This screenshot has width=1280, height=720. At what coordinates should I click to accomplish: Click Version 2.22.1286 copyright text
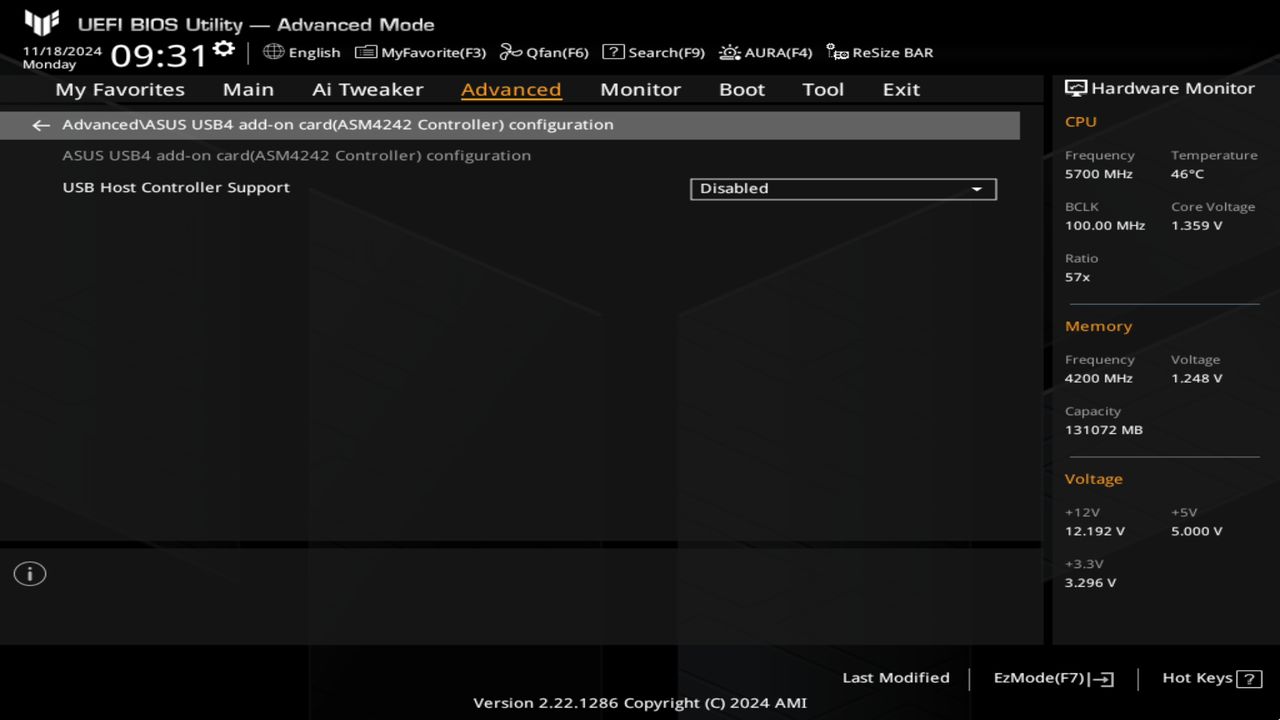click(x=640, y=703)
